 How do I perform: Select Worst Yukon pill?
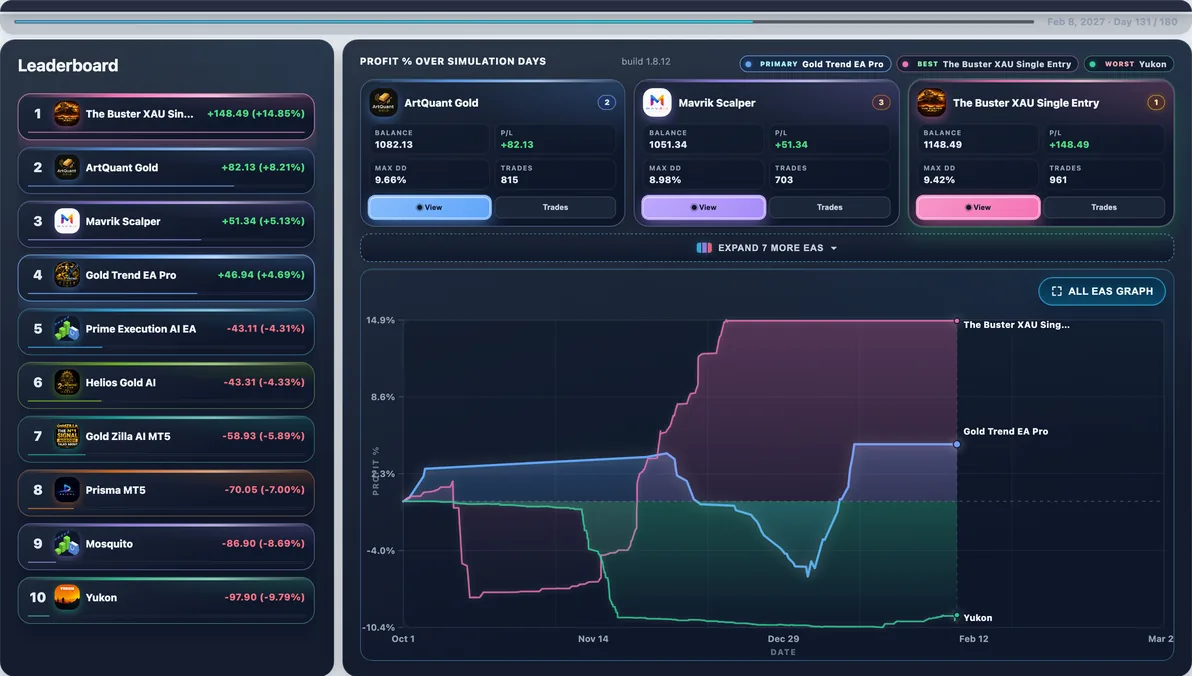(1129, 64)
